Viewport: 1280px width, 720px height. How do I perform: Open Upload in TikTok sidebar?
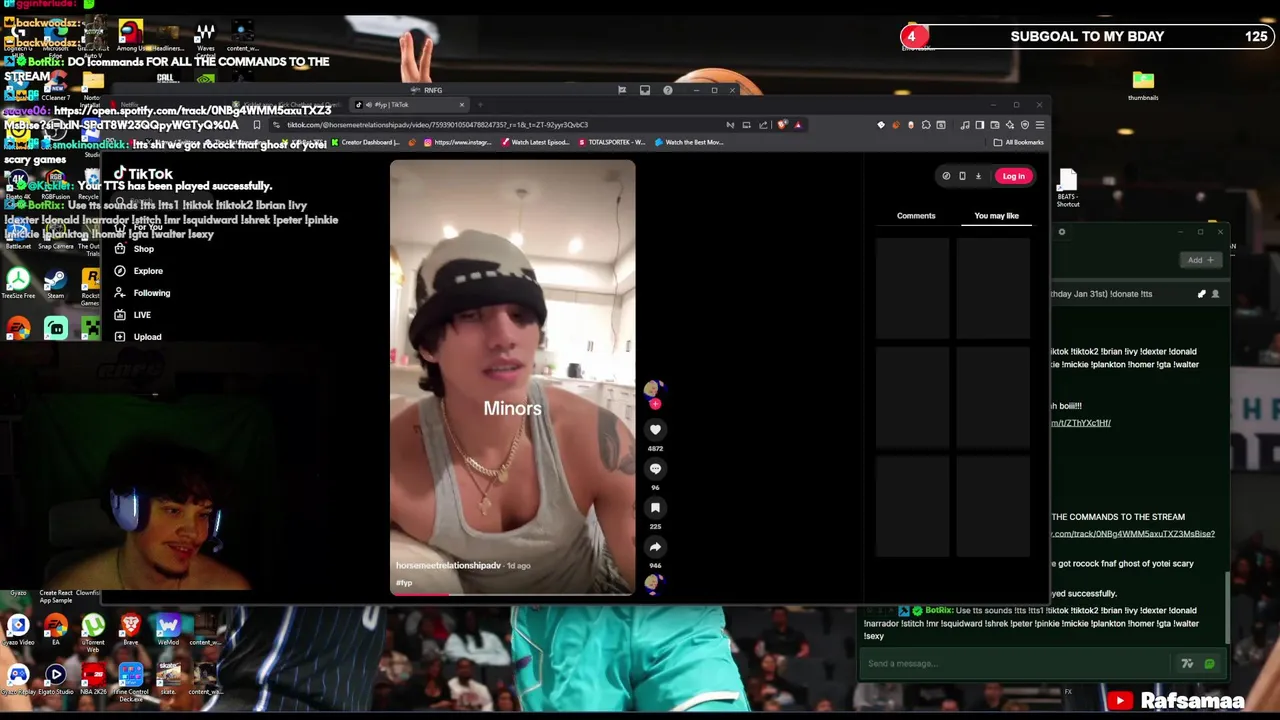(x=138, y=337)
